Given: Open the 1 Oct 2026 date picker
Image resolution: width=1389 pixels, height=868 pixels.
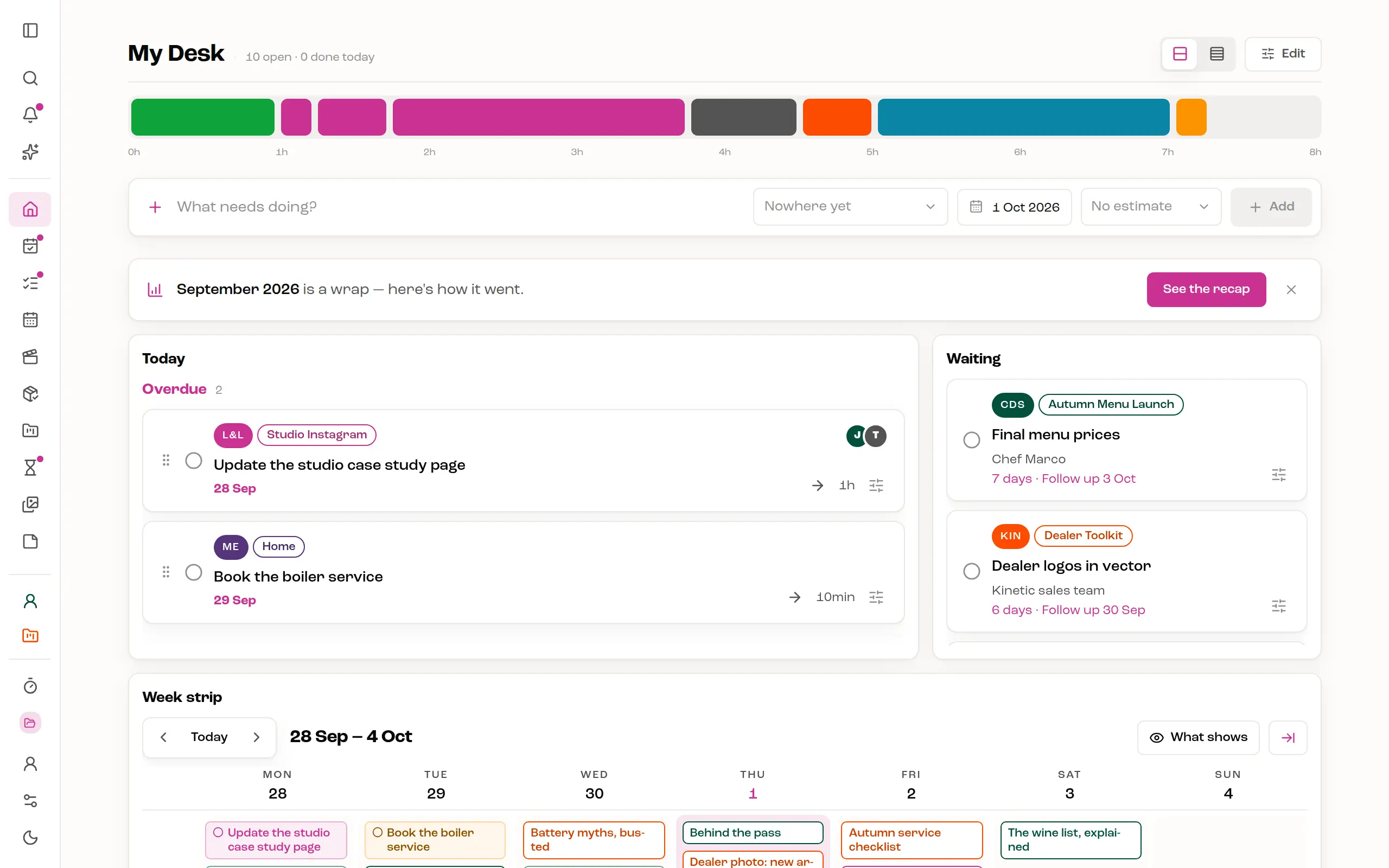Looking at the screenshot, I should click(x=1014, y=207).
